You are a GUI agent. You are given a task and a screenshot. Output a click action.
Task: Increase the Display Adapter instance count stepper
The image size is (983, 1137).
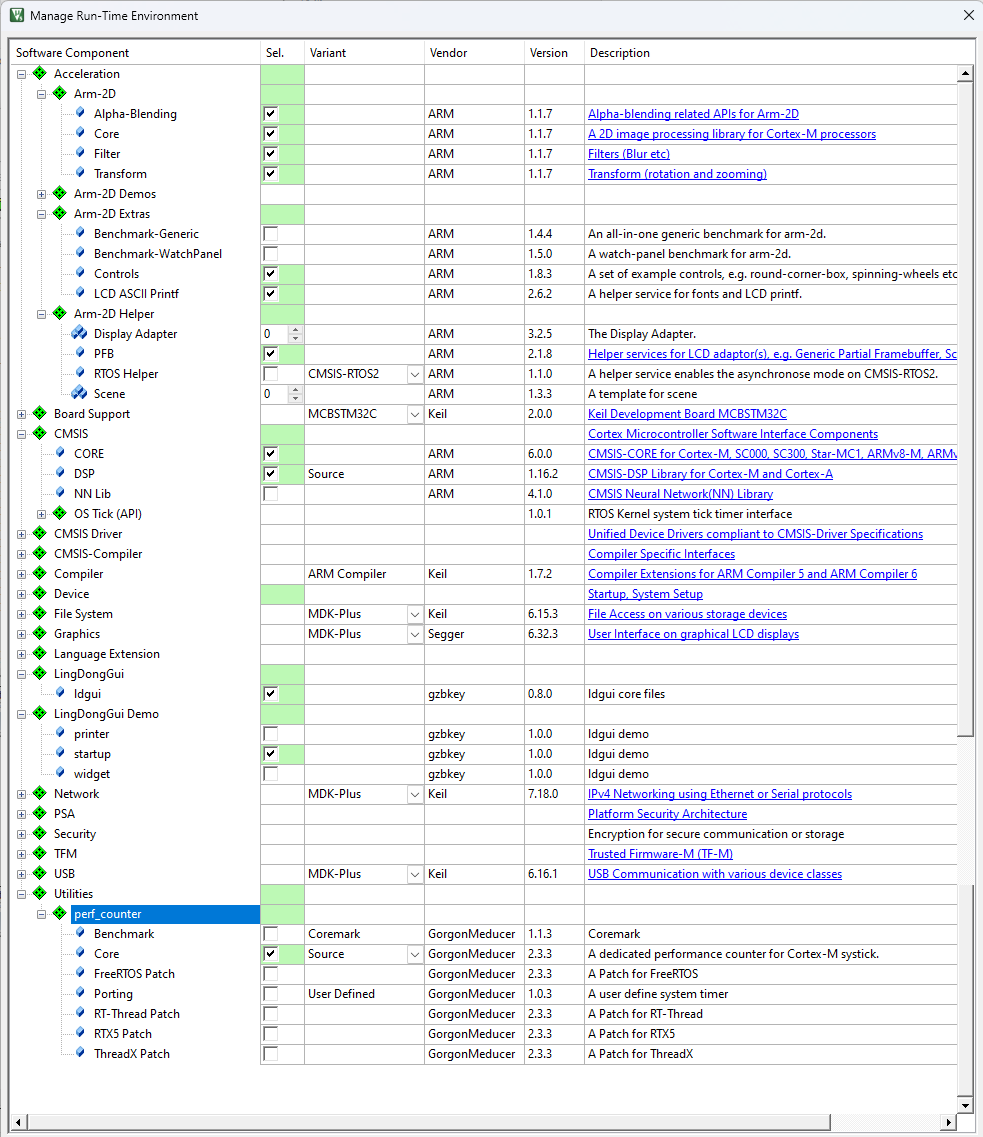tap(295, 330)
